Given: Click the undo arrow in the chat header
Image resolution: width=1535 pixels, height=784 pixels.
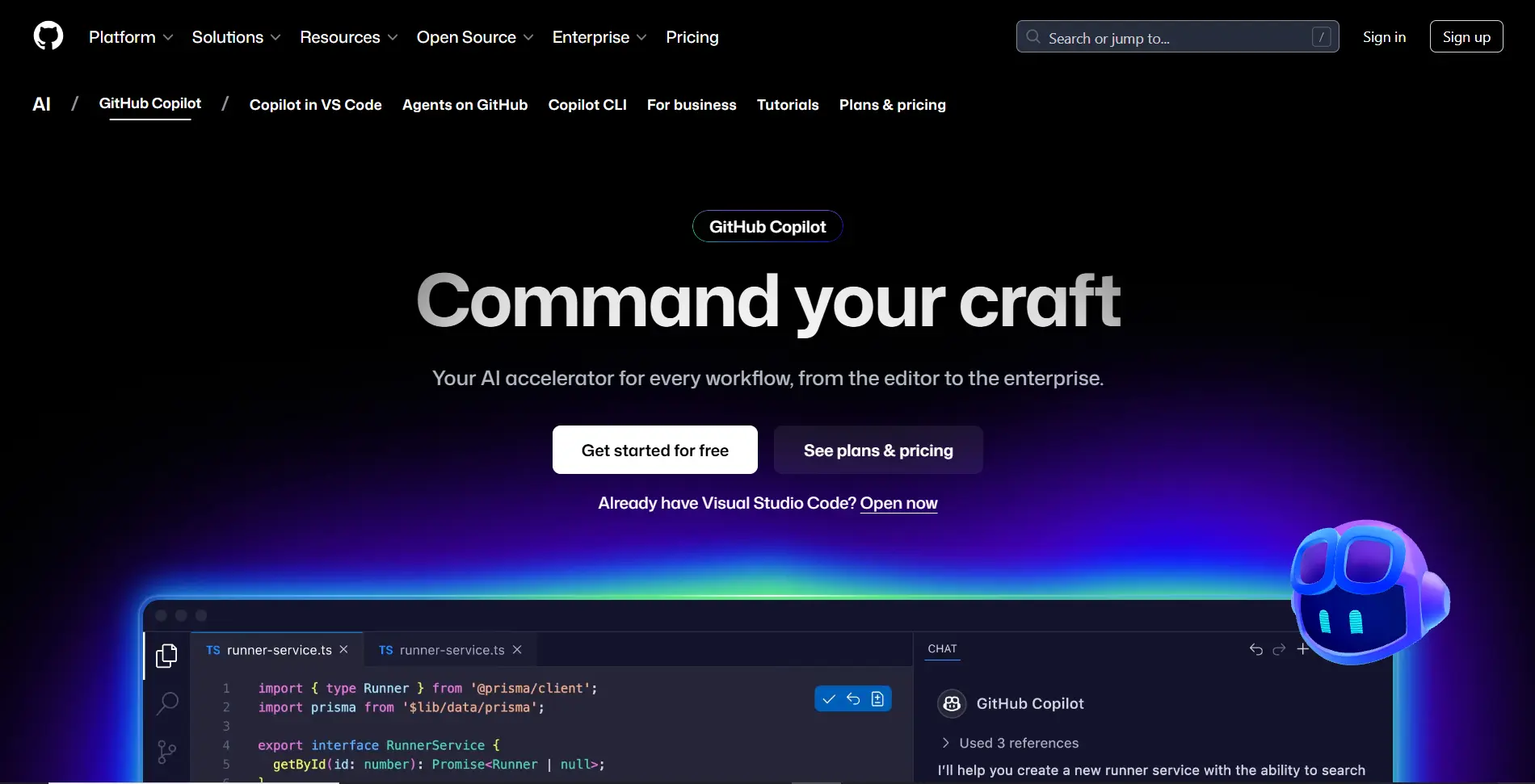Looking at the screenshot, I should click(1255, 648).
